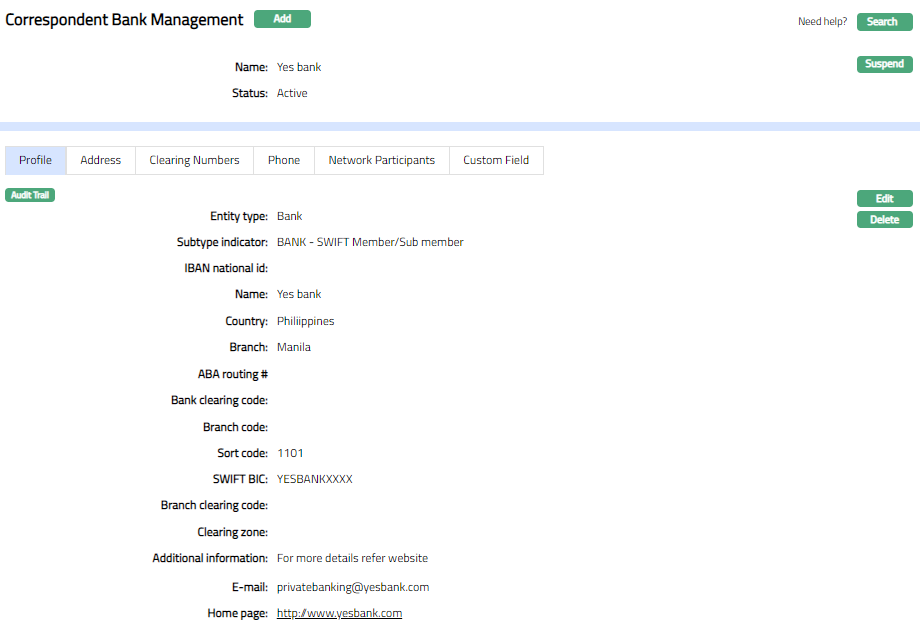Delete this correspondent bank record
The image size is (920, 629).
pos(884,220)
